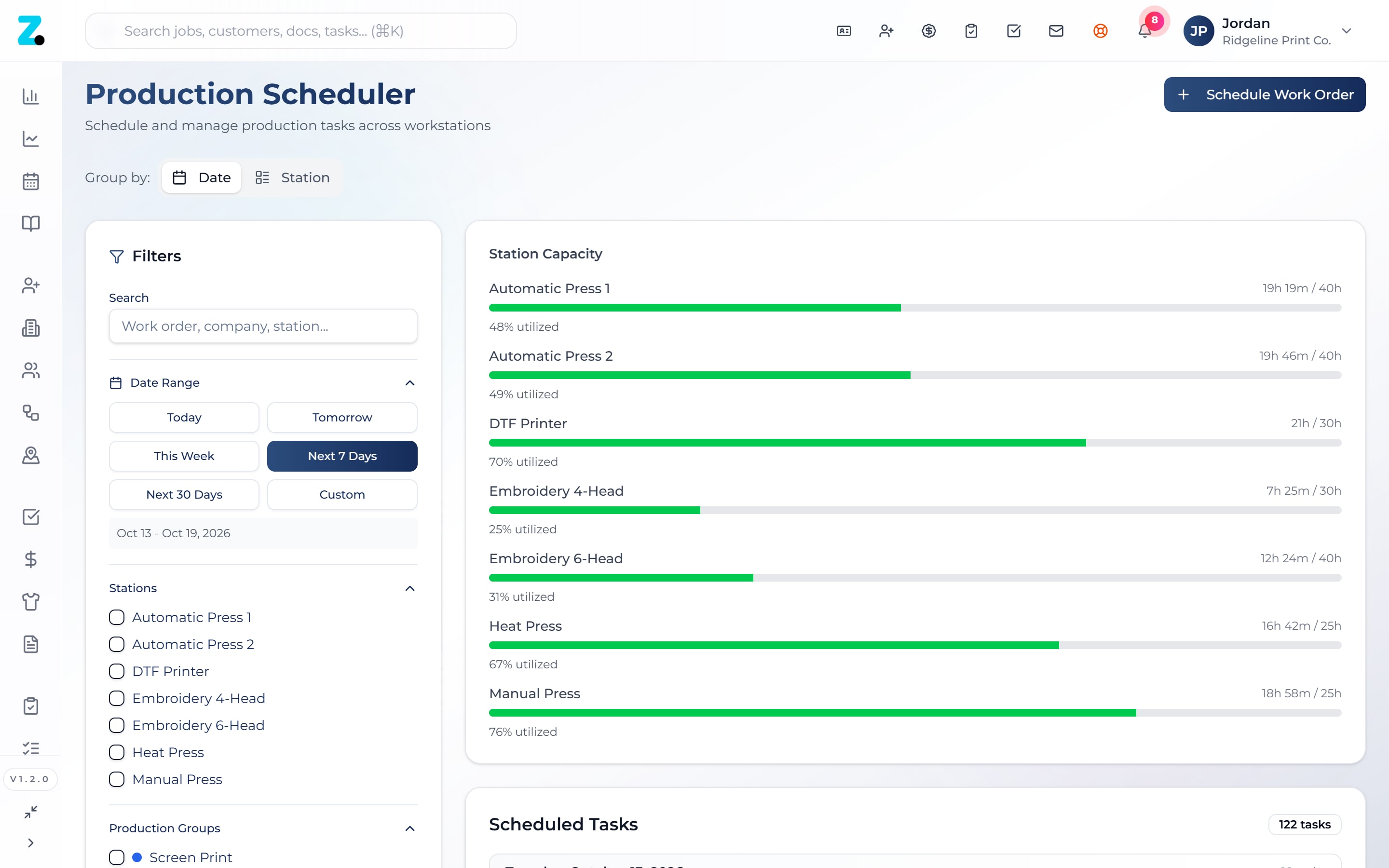Click the 67% utilized label

pos(523,664)
